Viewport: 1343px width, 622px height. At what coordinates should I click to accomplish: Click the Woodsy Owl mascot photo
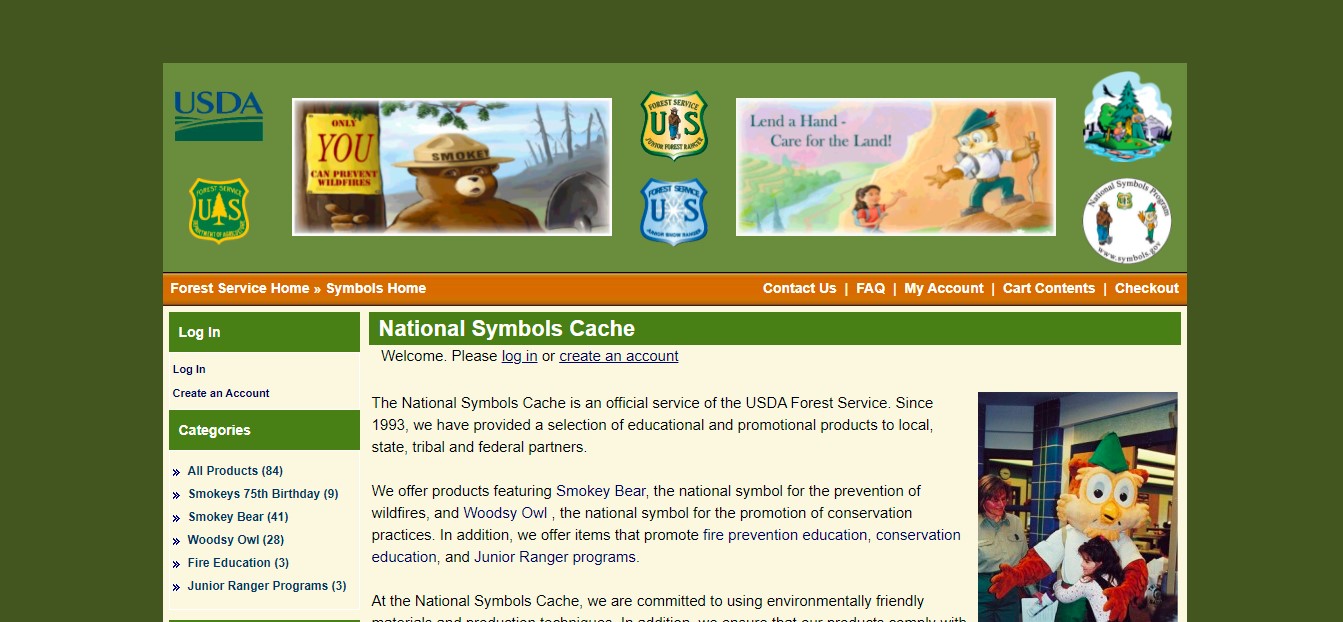[1078, 507]
